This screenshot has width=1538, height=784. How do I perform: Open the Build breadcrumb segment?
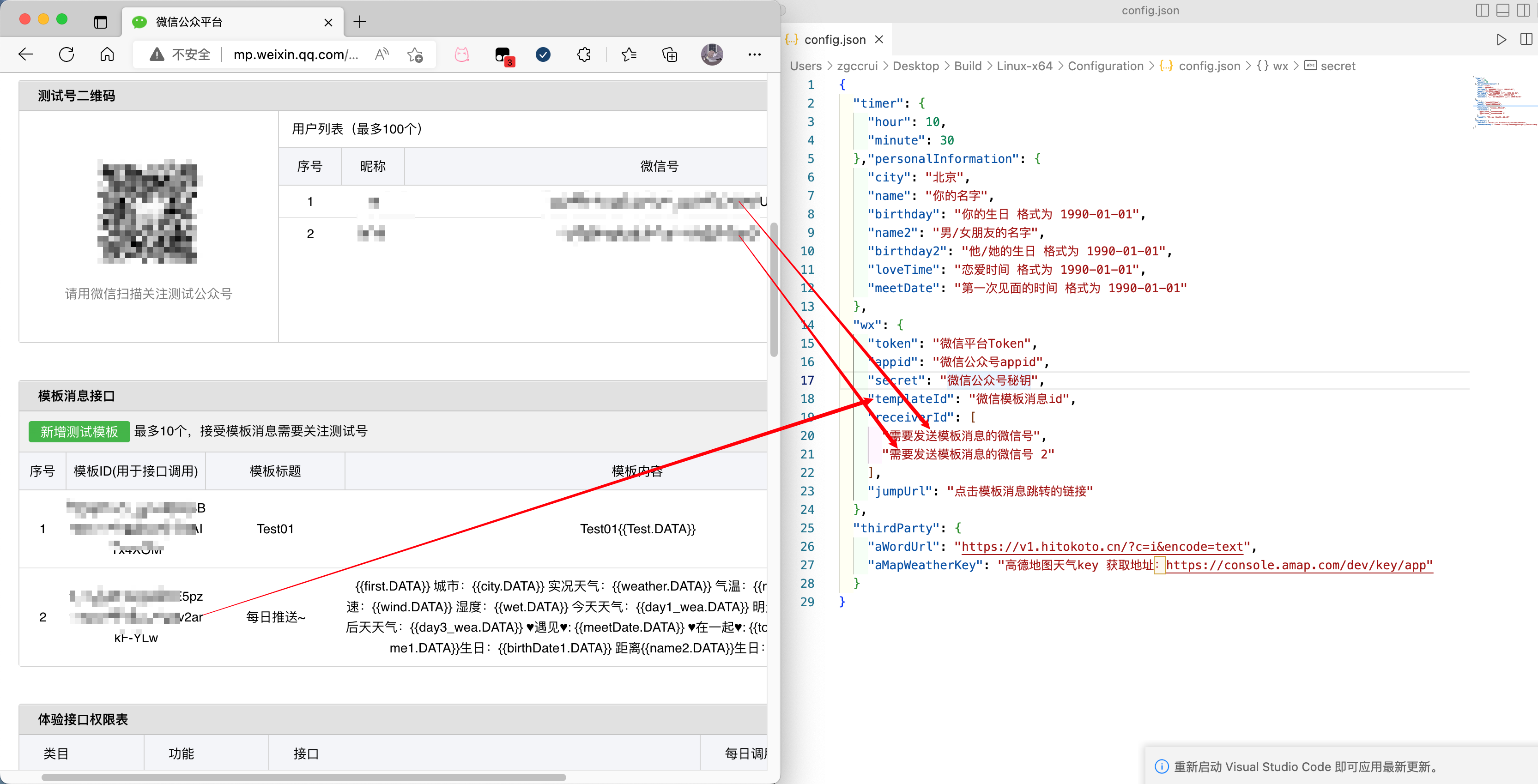click(x=968, y=66)
